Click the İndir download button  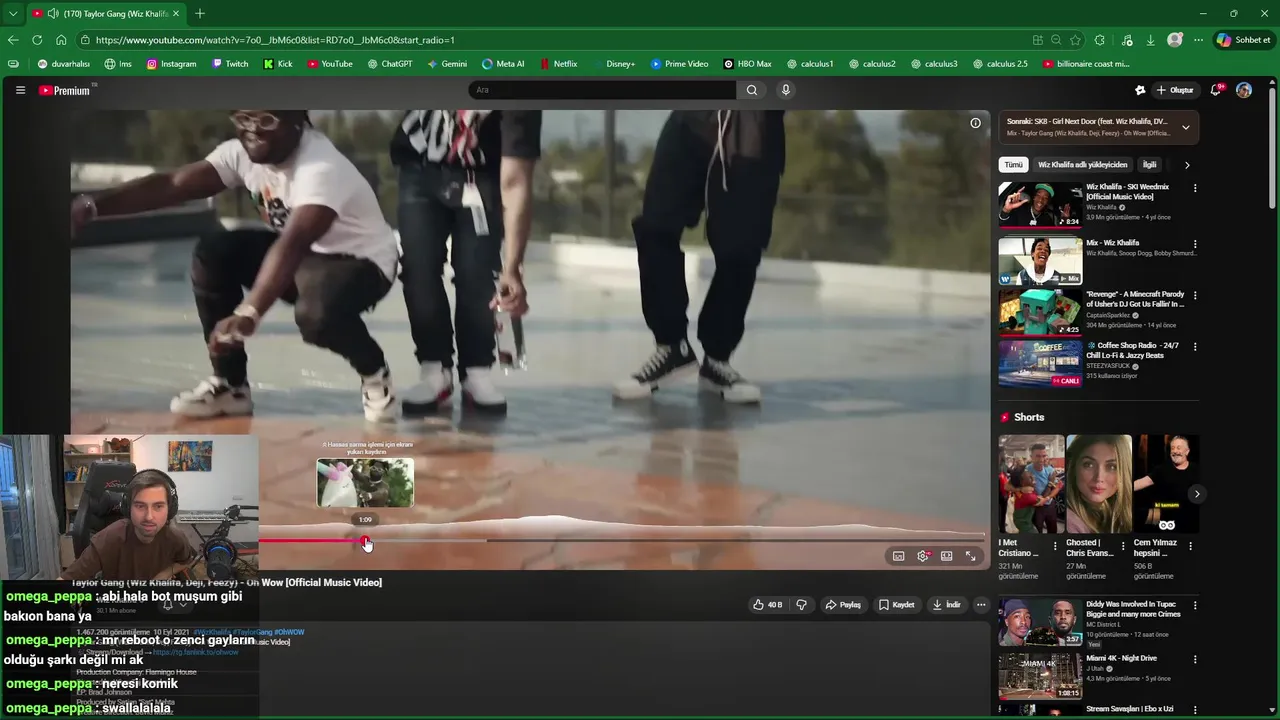tap(946, 604)
